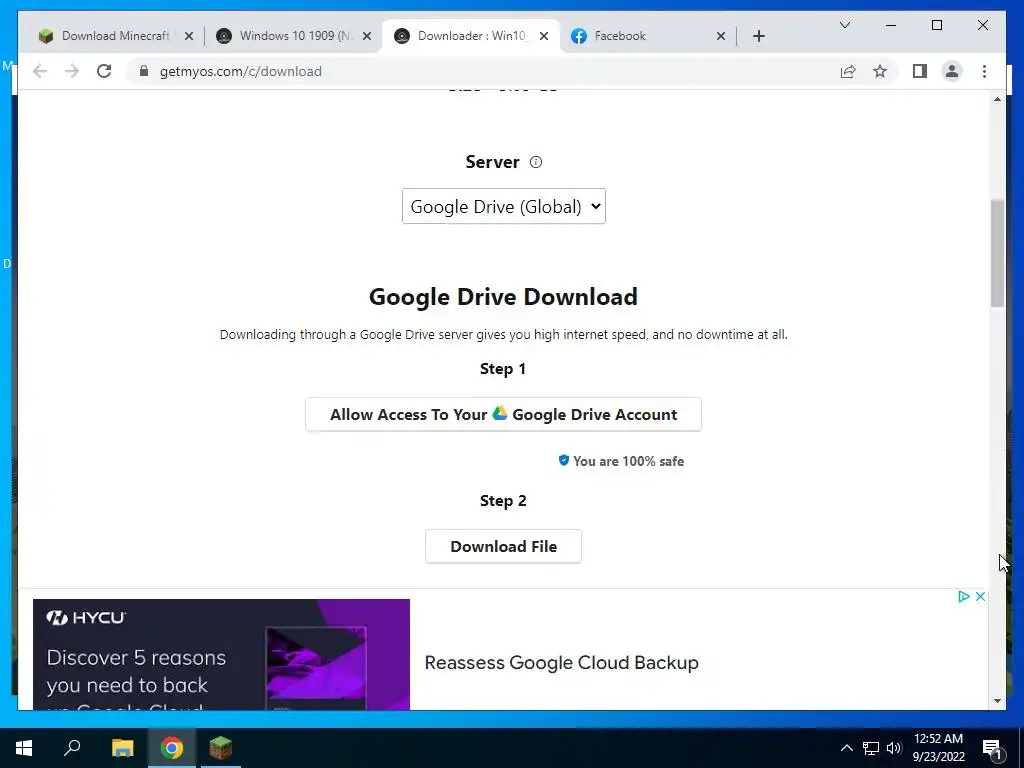
Task: Open the tab search chevron
Action: click(x=844, y=25)
